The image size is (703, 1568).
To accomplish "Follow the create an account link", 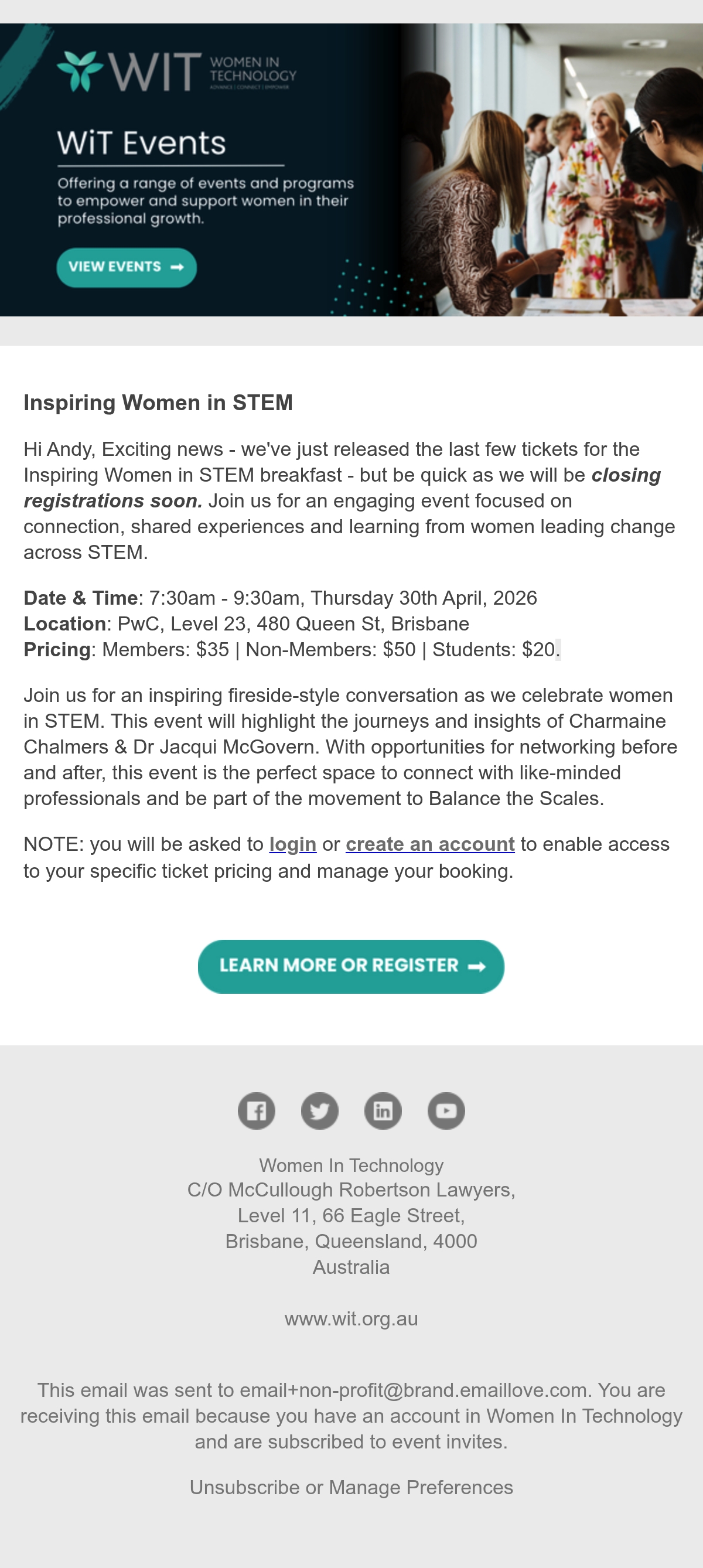I will click(431, 844).
